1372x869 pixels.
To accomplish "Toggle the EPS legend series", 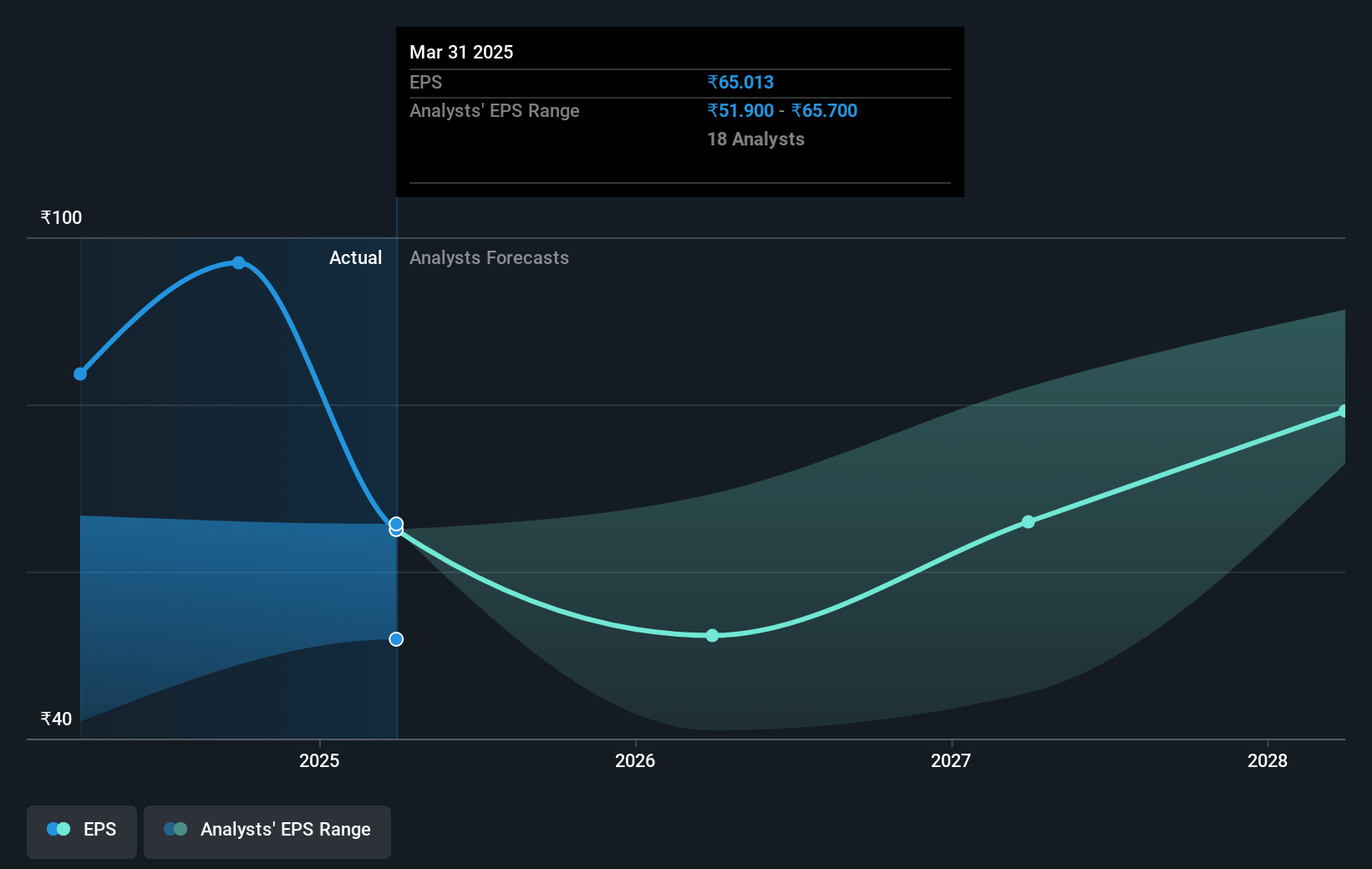I will point(82,831).
